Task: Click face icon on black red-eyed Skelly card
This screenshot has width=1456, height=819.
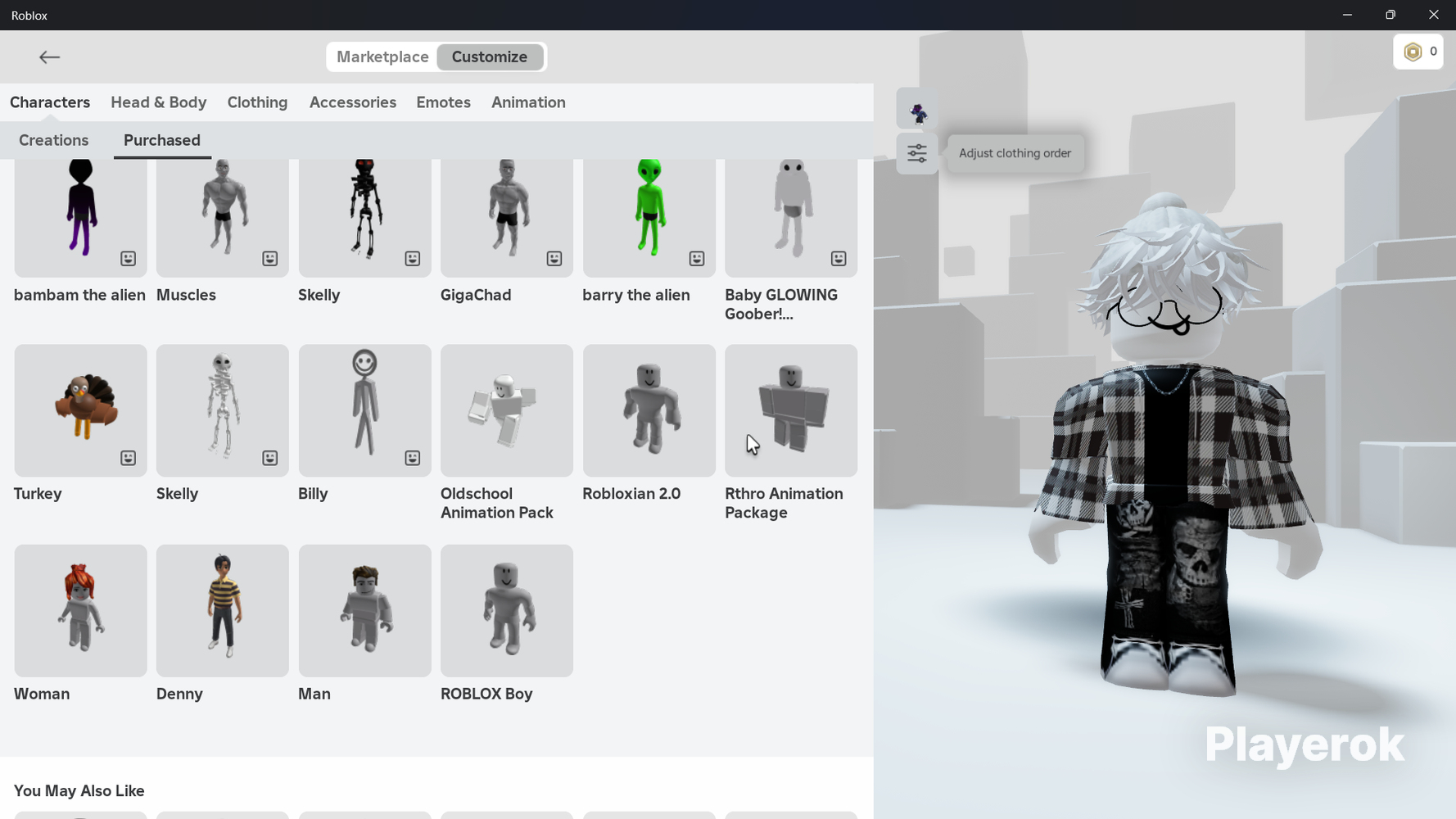Action: coord(413,259)
